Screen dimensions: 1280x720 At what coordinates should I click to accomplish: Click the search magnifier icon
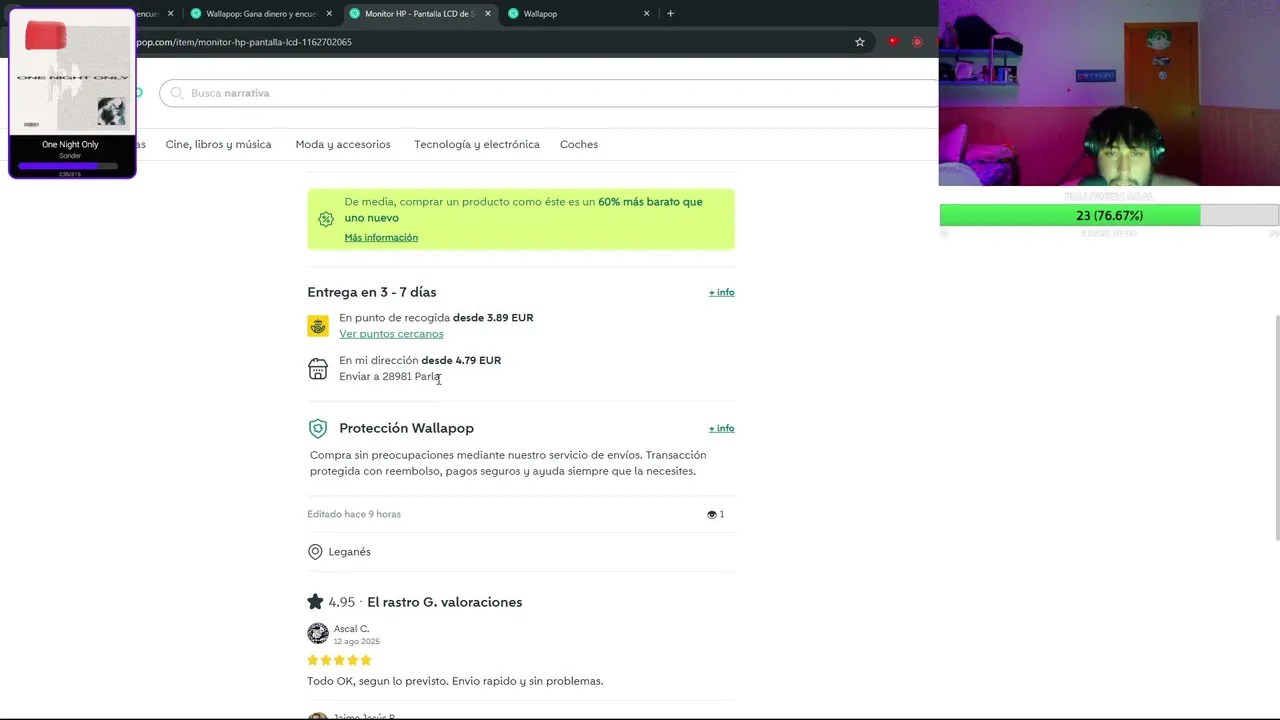pyautogui.click(x=177, y=93)
